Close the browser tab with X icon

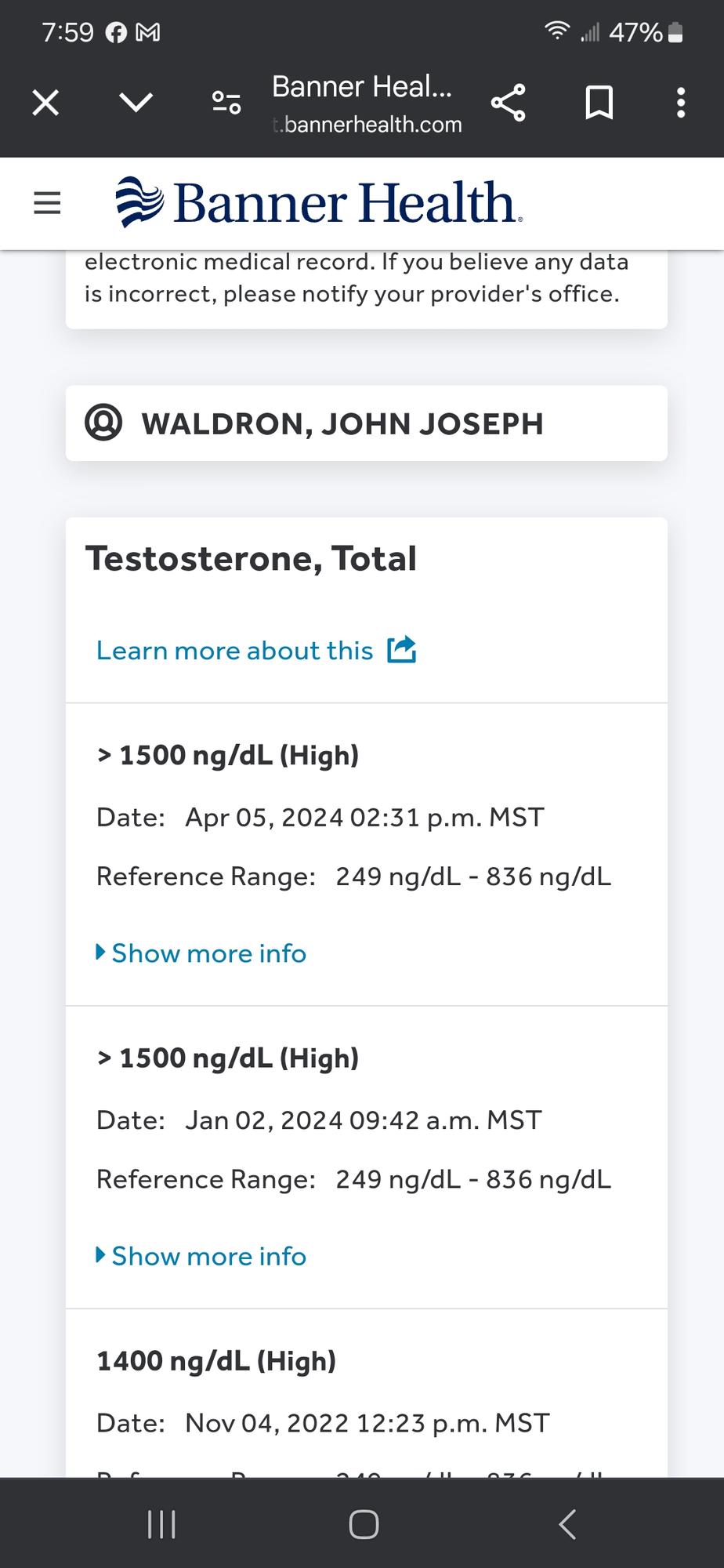point(45,103)
